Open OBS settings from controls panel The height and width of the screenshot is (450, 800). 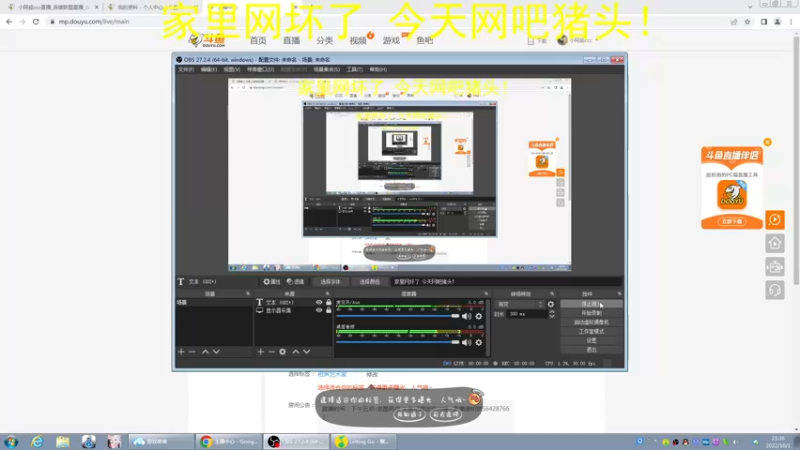591,340
